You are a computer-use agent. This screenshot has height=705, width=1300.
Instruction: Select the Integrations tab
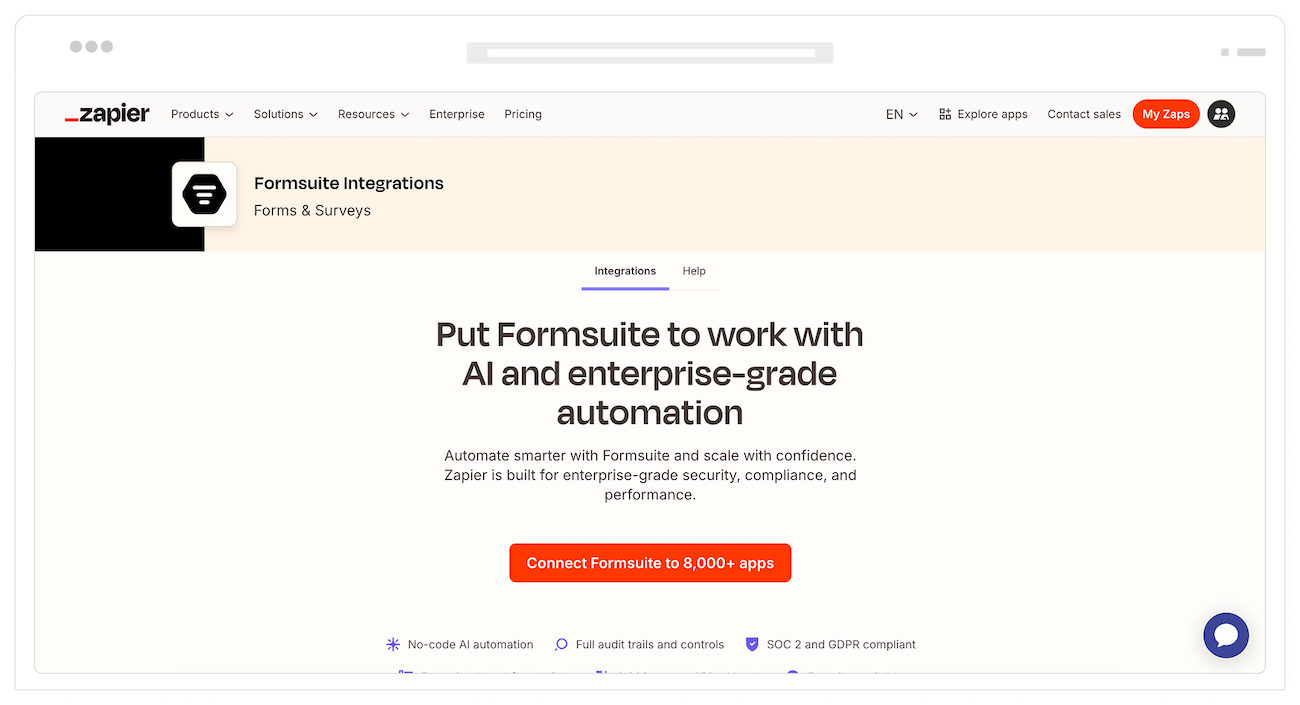point(625,271)
